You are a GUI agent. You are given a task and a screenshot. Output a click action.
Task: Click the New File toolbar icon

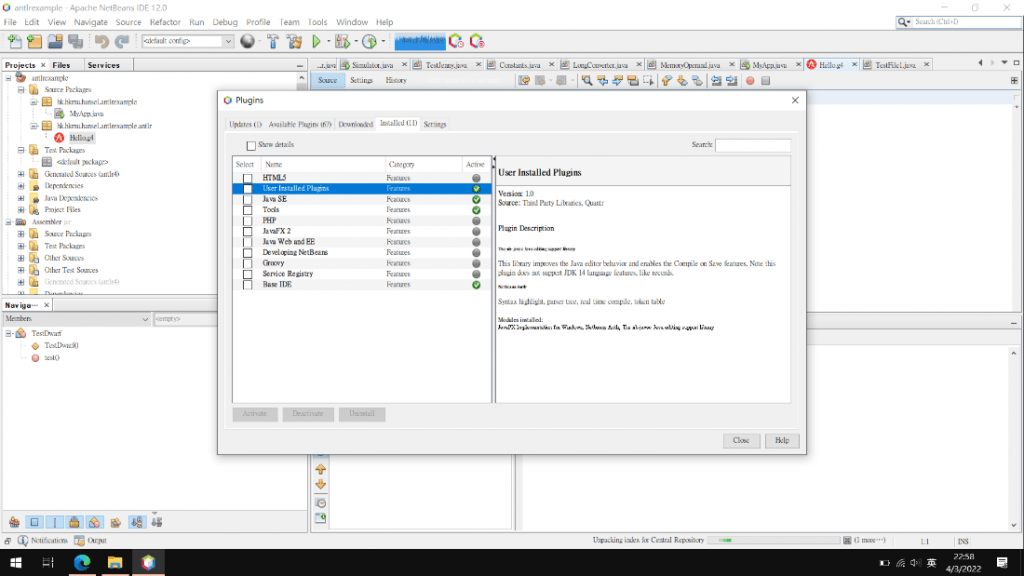coord(14,41)
